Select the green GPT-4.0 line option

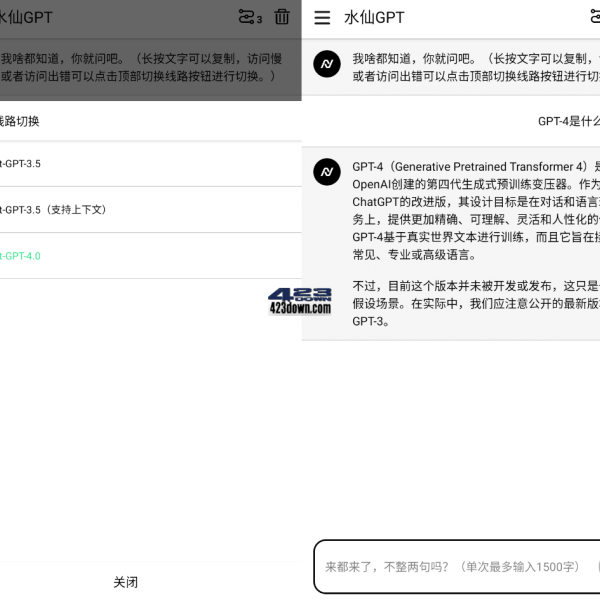point(151,256)
